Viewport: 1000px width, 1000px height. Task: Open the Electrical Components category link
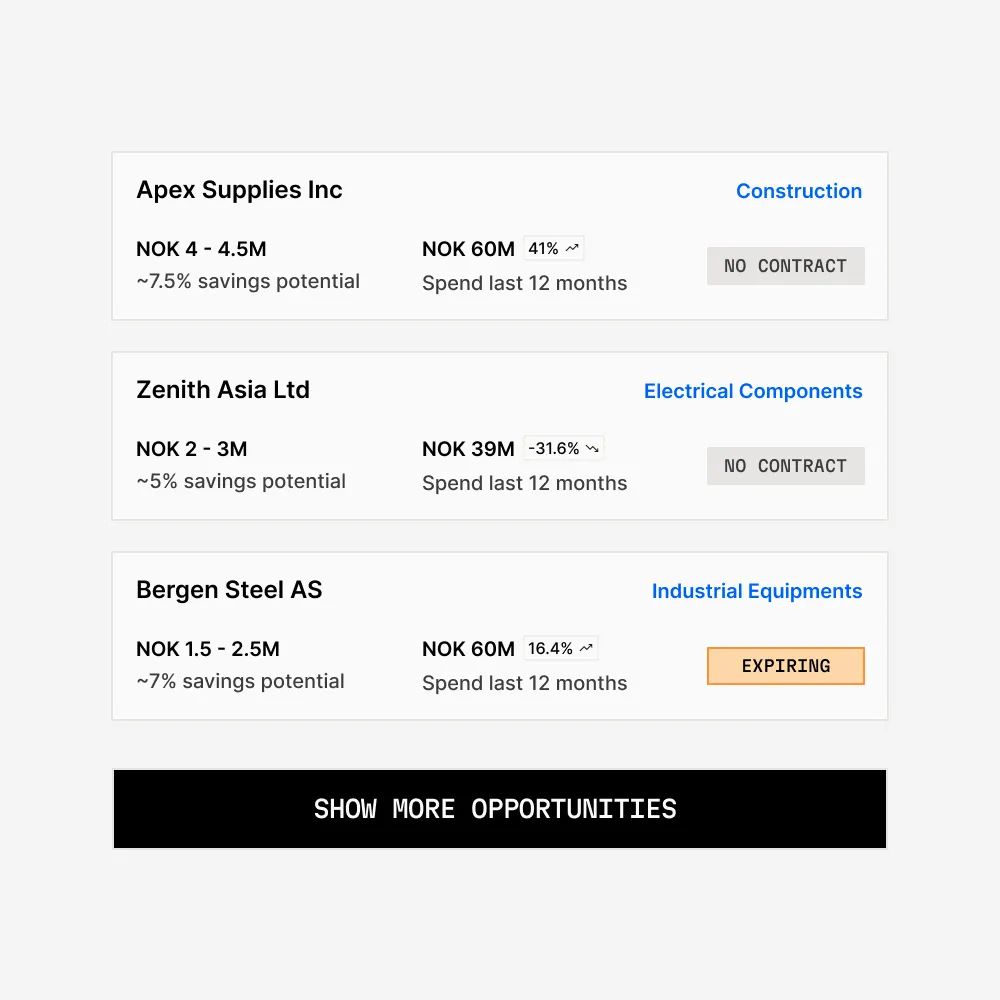pos(752,391)
